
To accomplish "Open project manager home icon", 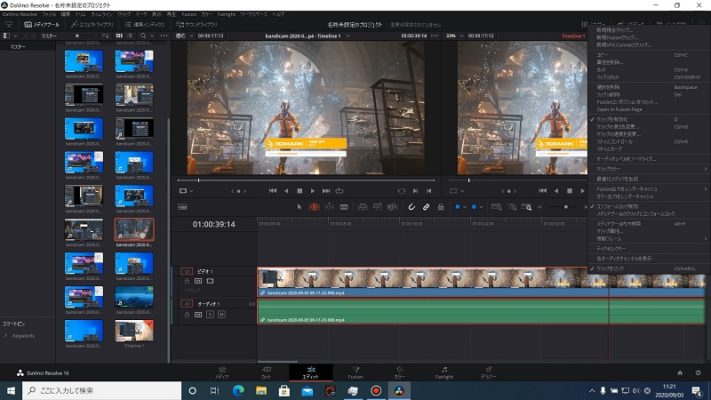I will (x=680, y=373).
